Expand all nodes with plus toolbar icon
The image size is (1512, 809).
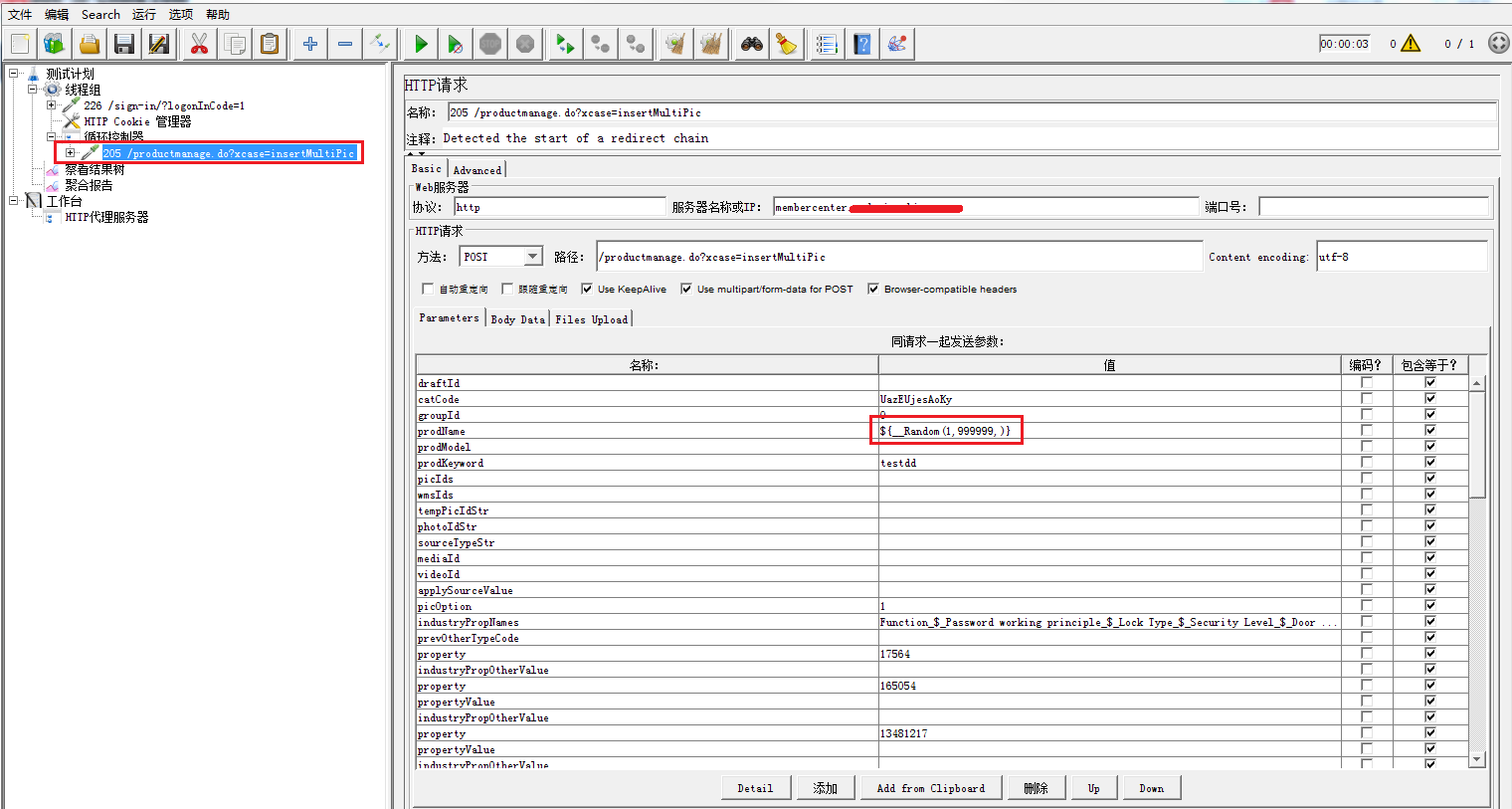coord(310,44)
